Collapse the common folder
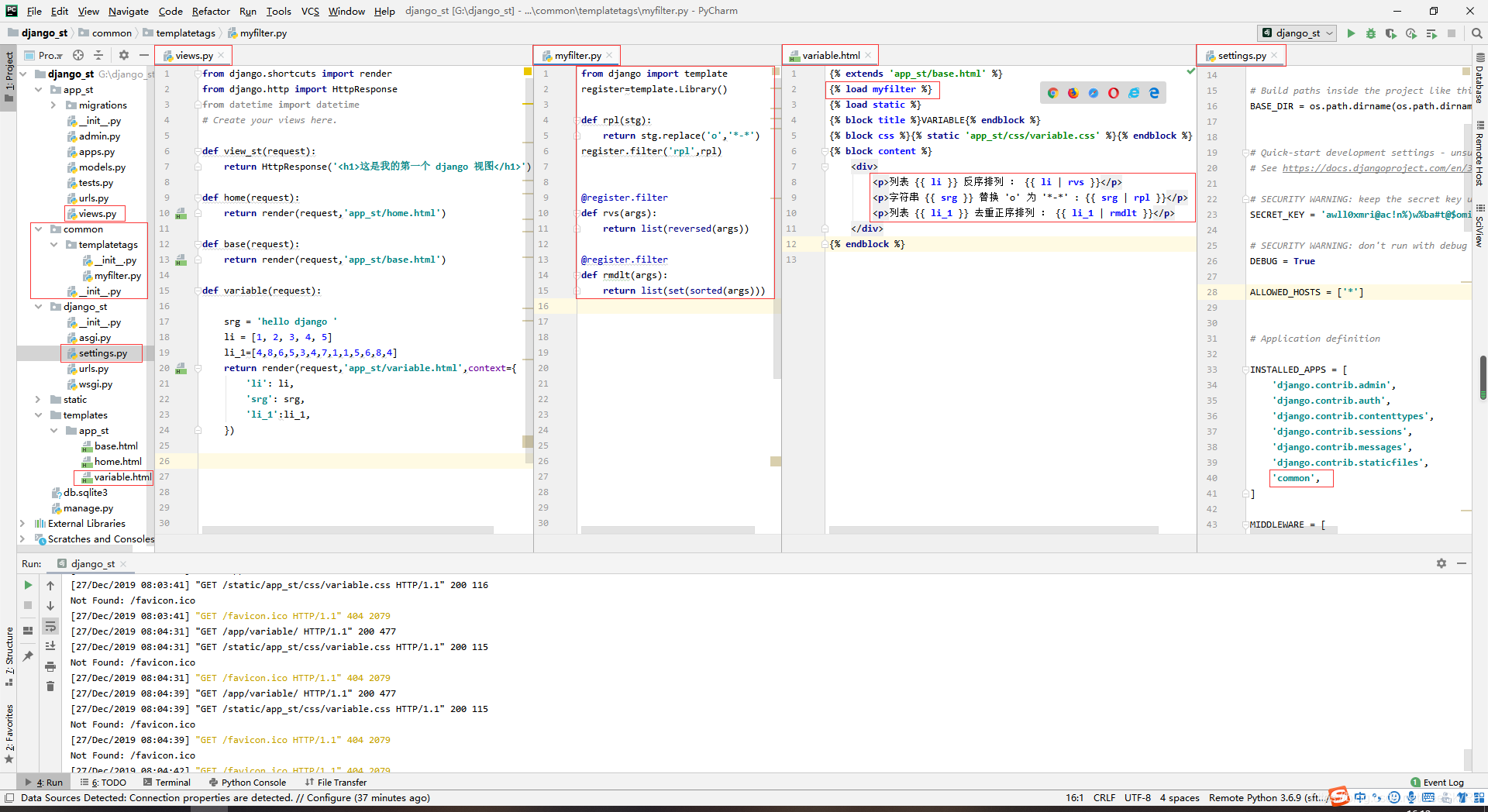Screen dimensions: 1488x812 coord(38,229)
